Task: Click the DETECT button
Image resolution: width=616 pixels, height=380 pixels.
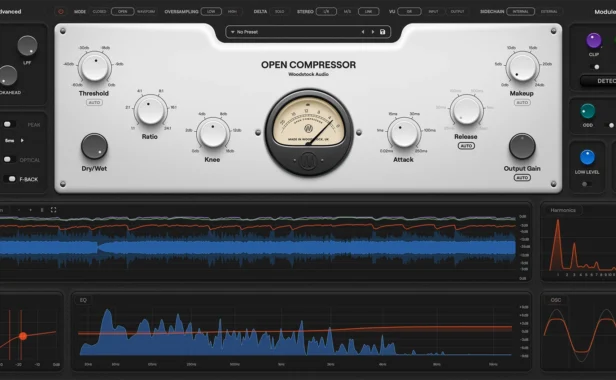Action: pyautogui.click(x=598, y=81)
